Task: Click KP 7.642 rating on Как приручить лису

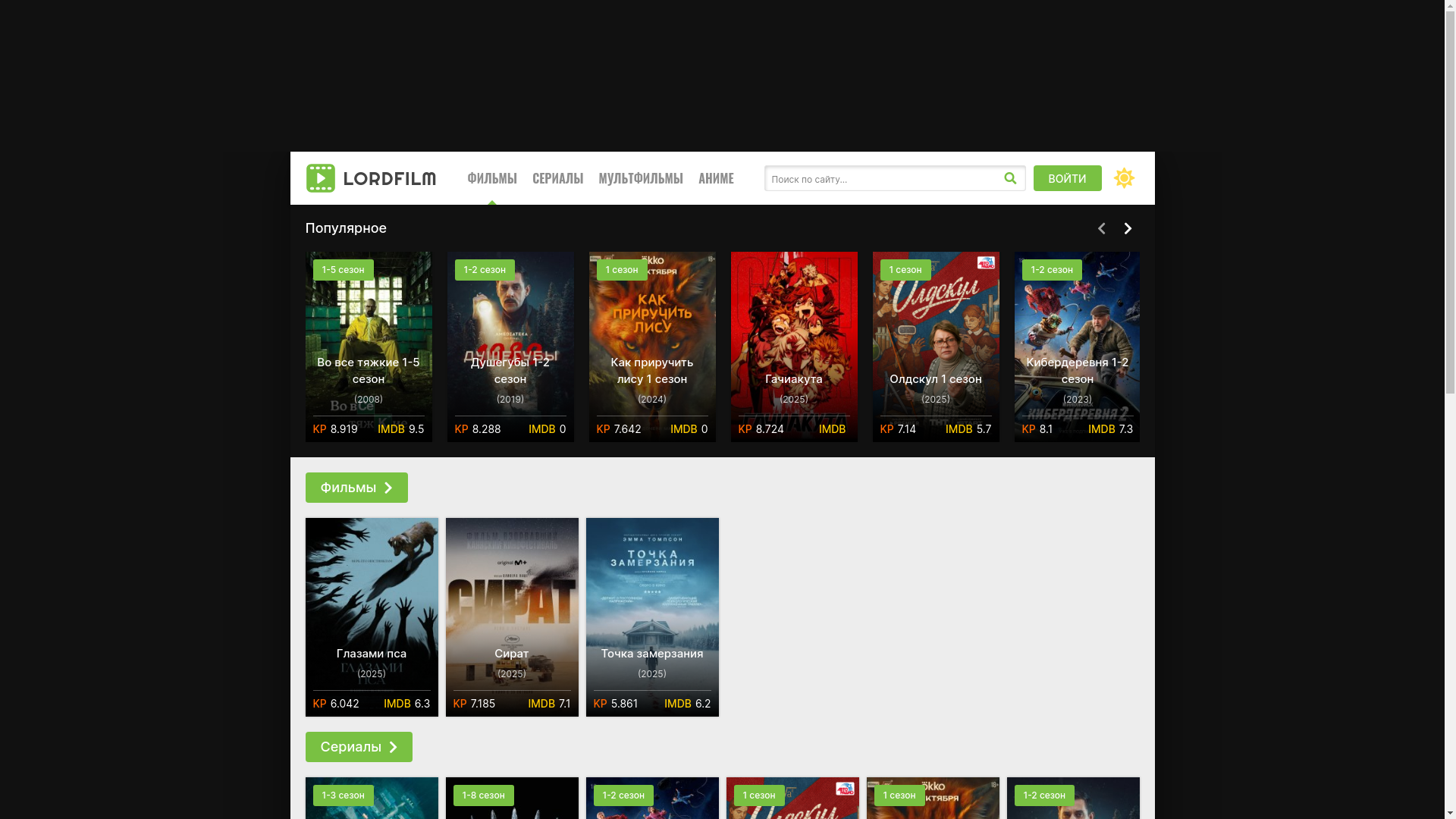Action: [x=619, y=429]
